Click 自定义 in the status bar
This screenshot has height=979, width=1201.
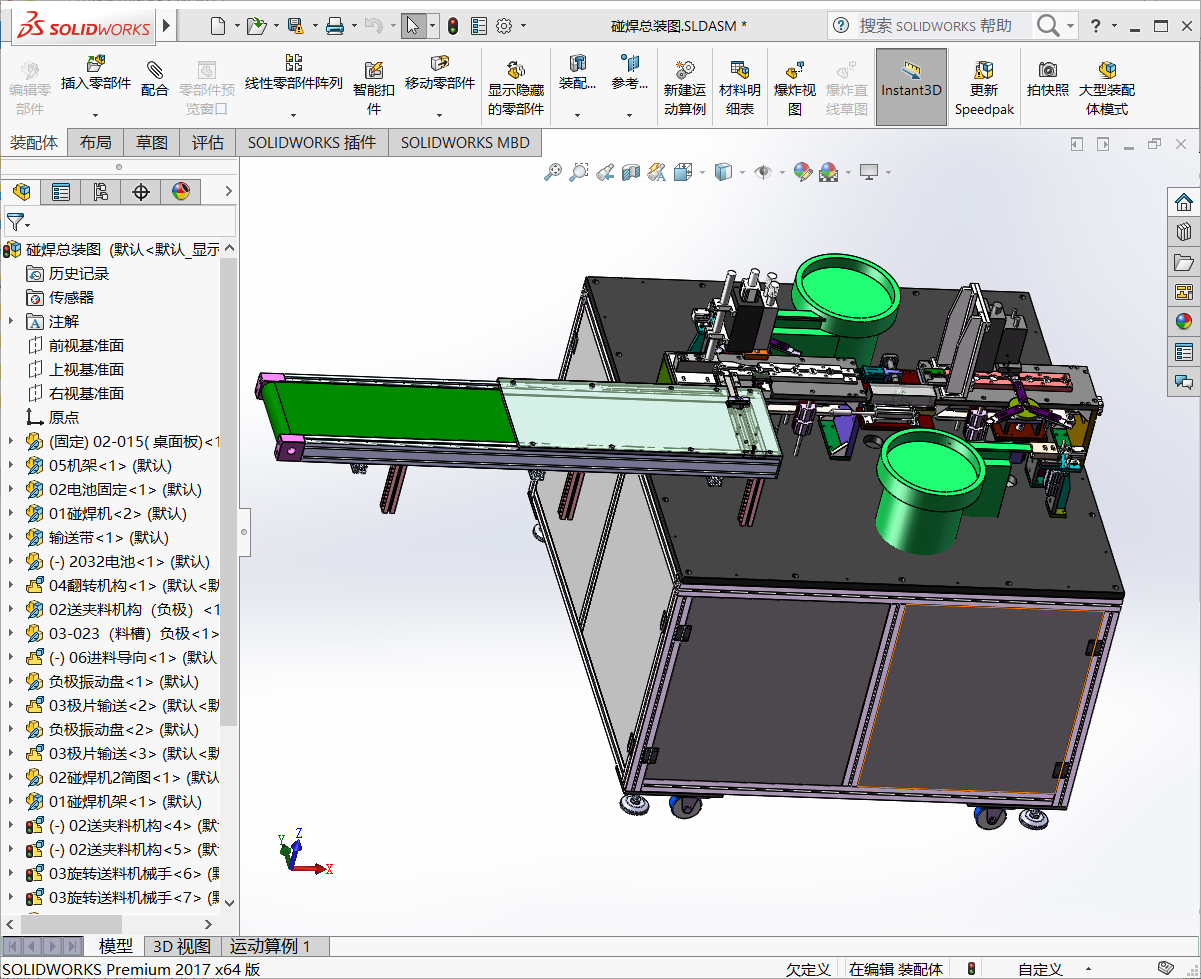(x=1040, y=969)
